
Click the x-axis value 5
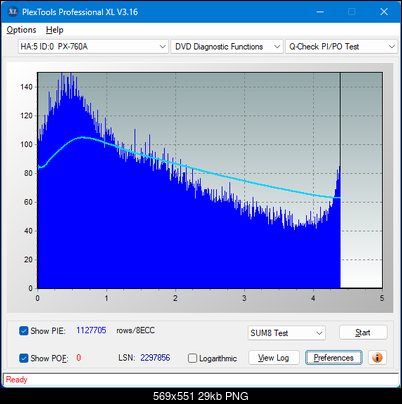pyautogui.click(x=382, y=298)
